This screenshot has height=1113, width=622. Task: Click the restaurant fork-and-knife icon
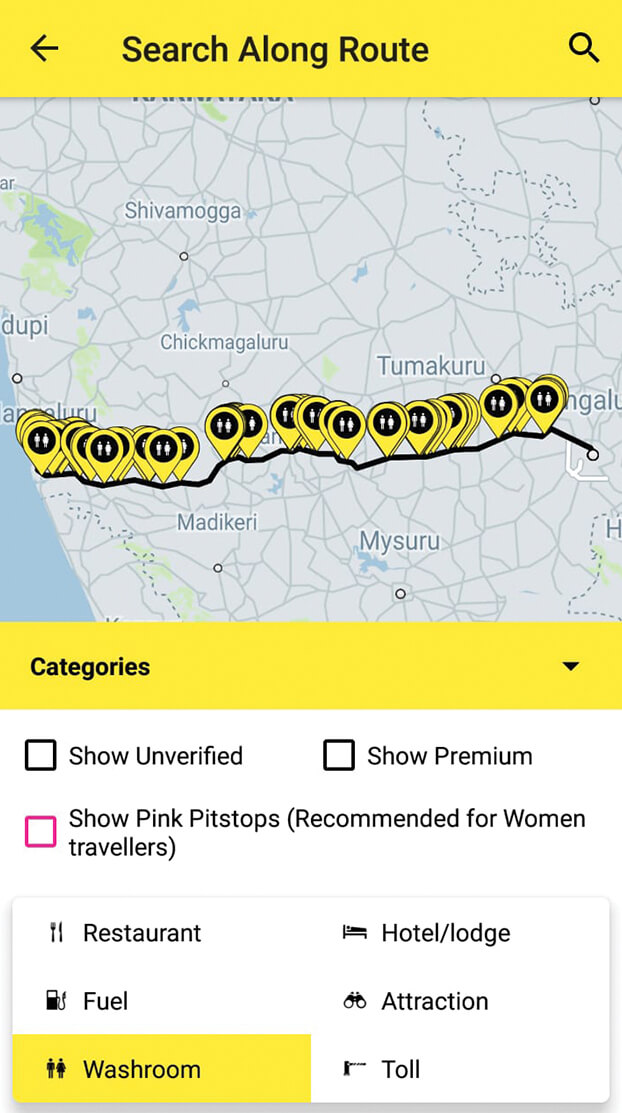pos(57,932)
